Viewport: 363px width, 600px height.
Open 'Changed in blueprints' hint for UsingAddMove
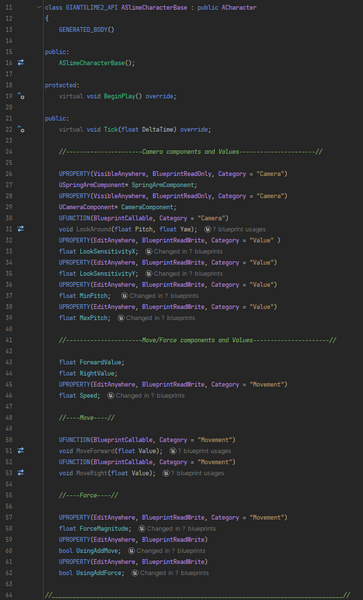click(167, 551)
